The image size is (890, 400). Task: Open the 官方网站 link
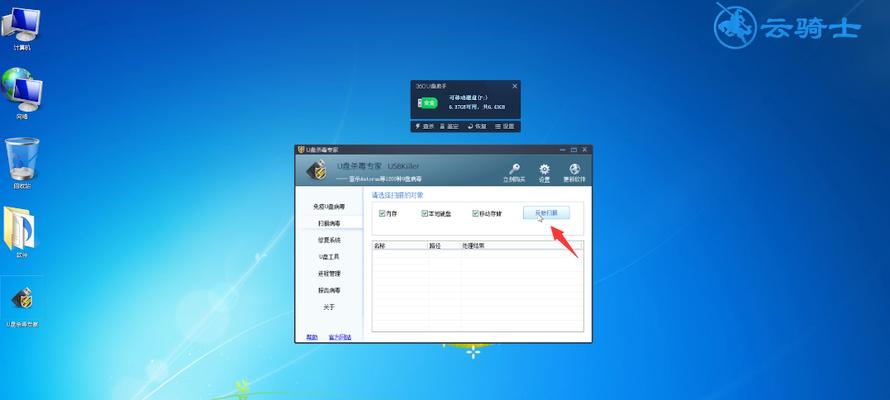(340, 337)
